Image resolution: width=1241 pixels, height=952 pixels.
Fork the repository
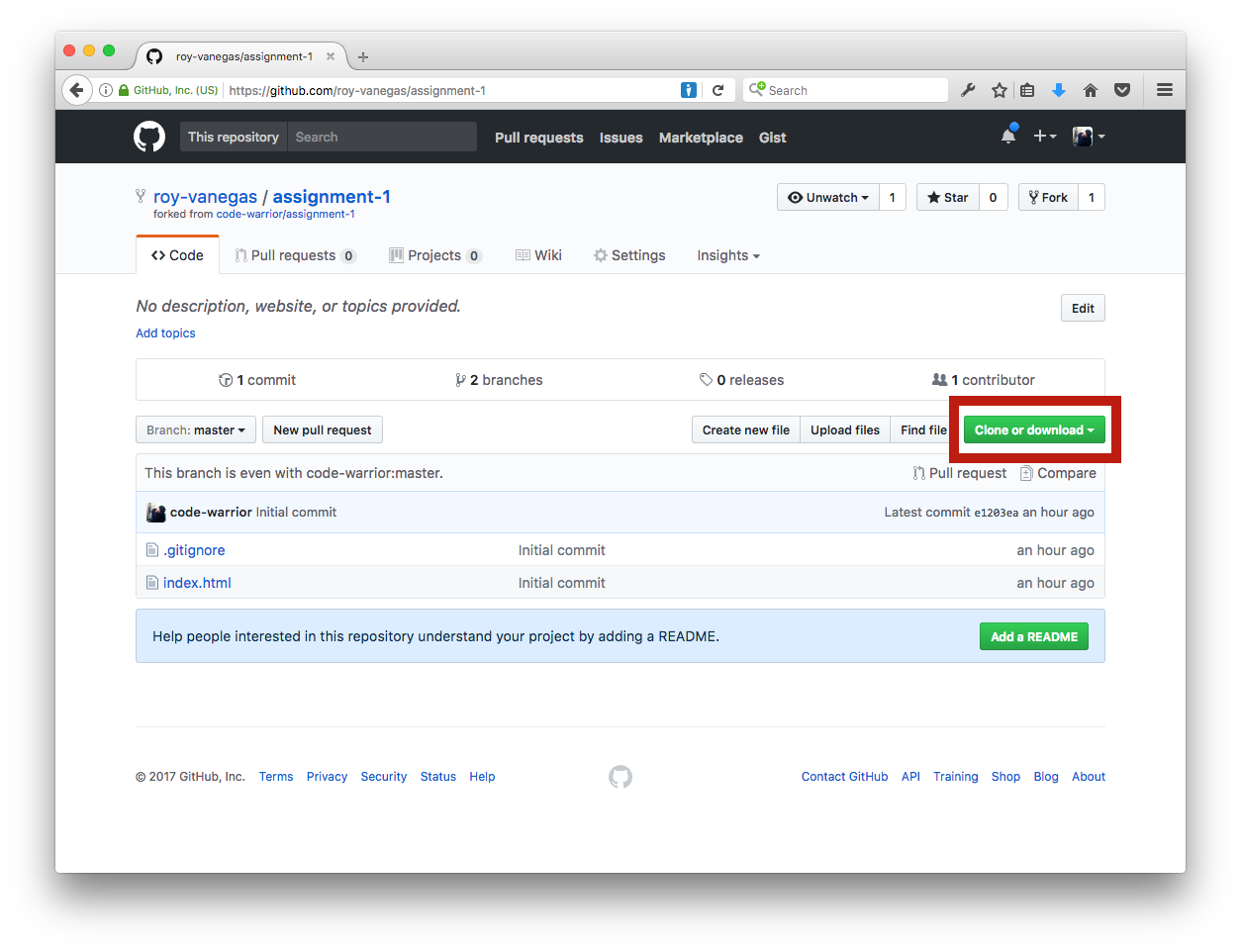[1048, 198]
